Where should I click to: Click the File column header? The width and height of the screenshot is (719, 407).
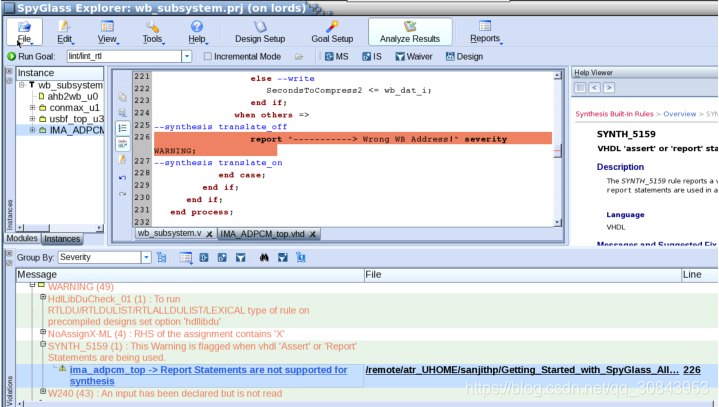click(522, 275)
